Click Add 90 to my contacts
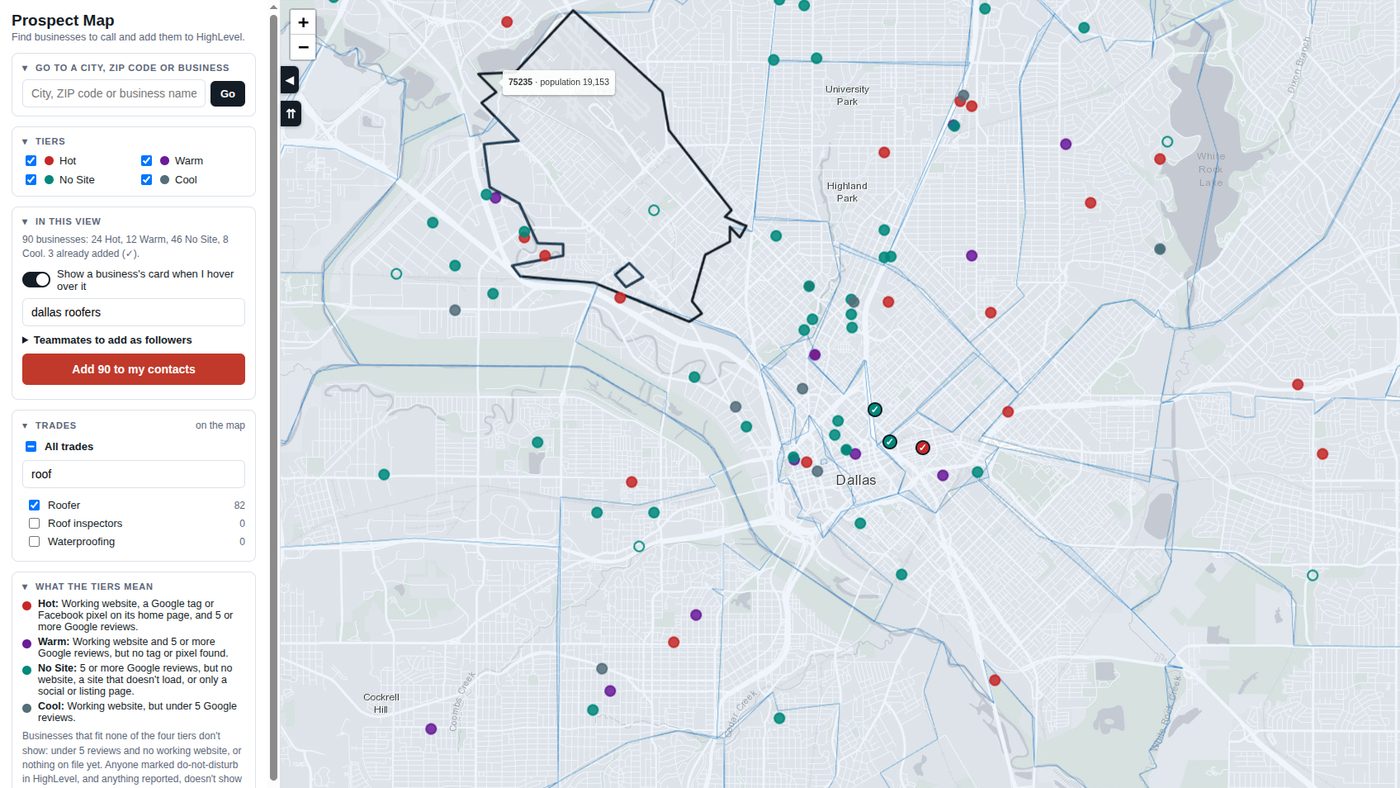The image size is (1400, 788). coord(134,369)
